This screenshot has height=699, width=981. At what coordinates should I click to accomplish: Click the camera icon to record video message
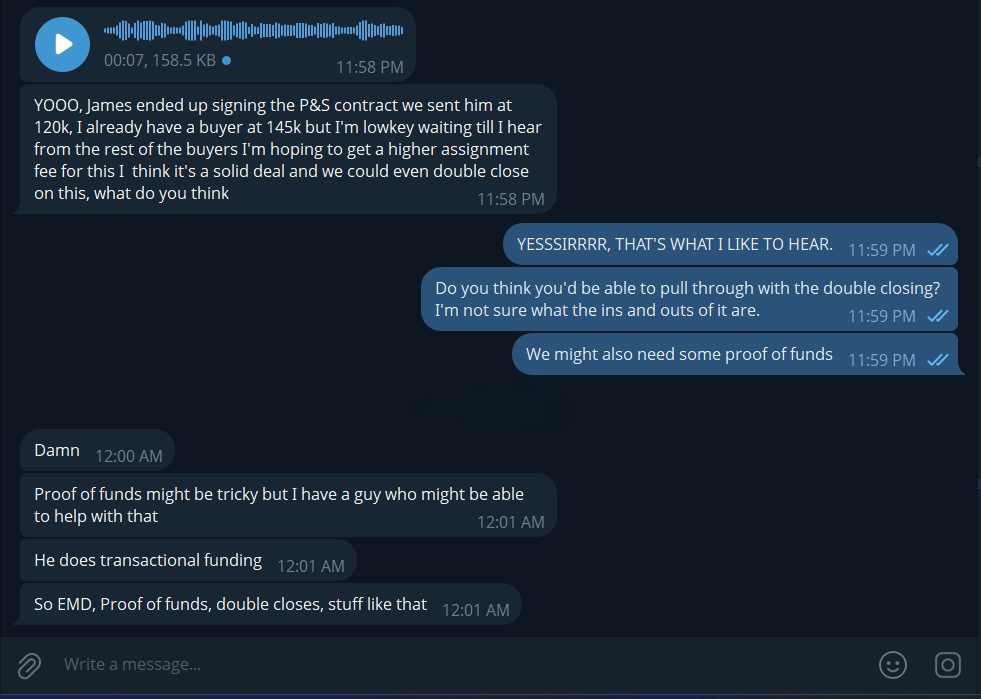pyautogui.click(x=947, y=665)
